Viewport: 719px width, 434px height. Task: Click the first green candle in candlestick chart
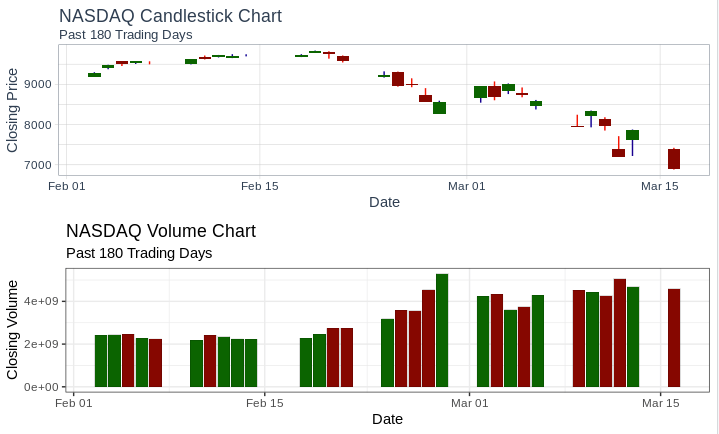coord(94,75)
